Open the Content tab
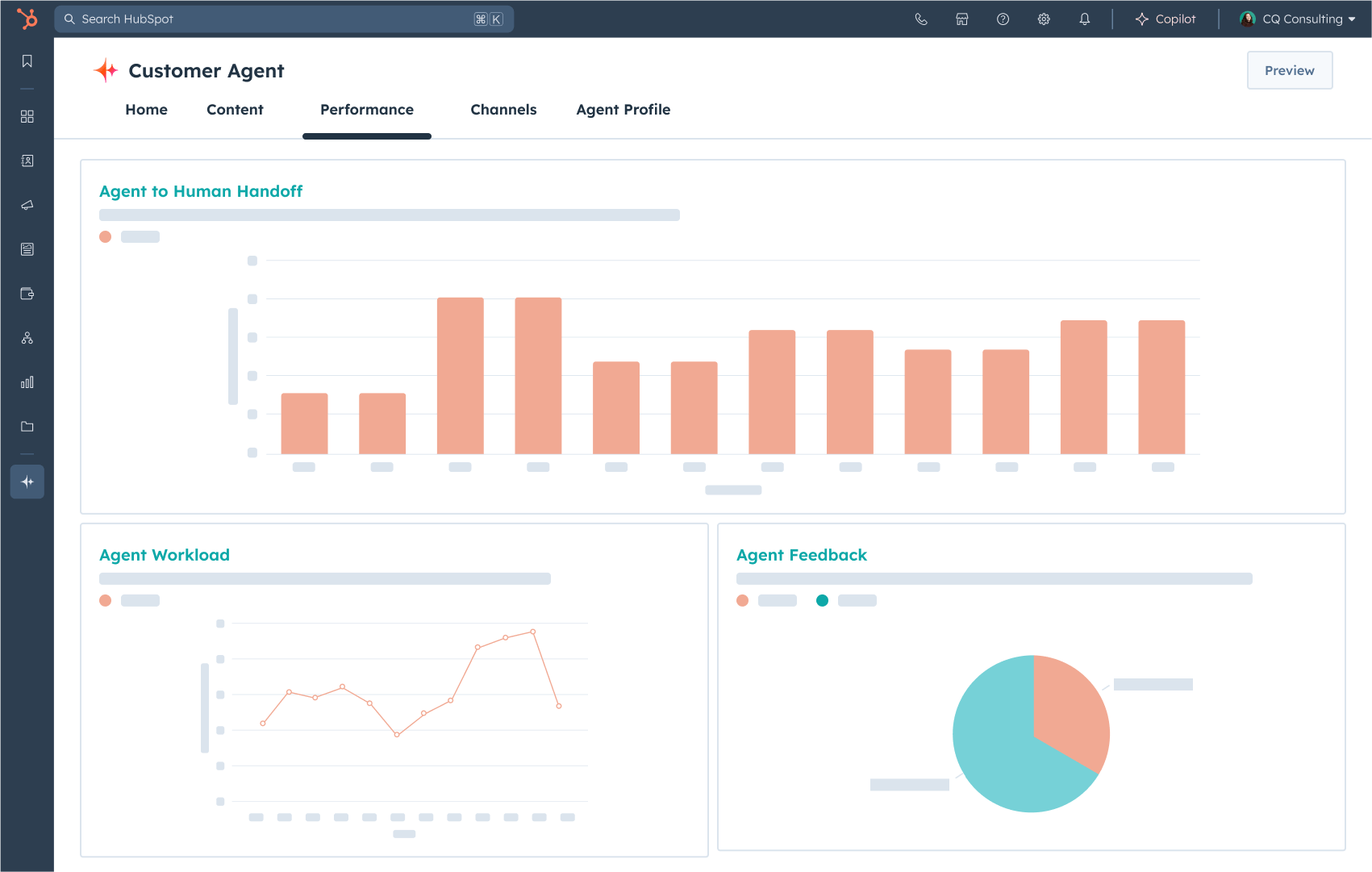Screen dimensions: 1372x872 235,110
